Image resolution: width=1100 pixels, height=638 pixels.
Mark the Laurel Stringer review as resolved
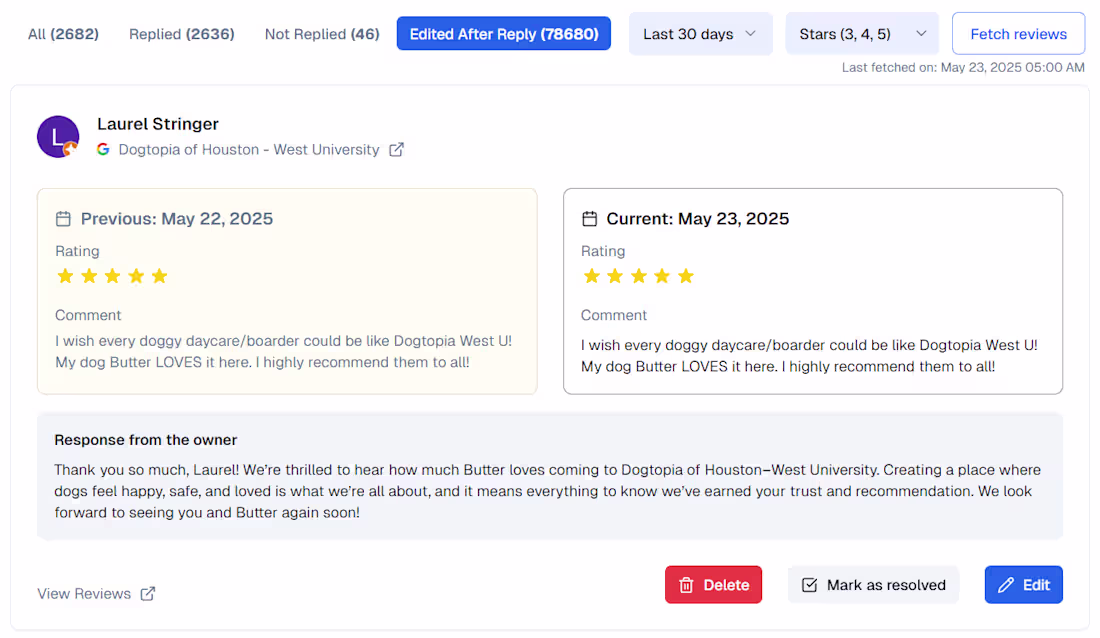(x=873, y=584)
